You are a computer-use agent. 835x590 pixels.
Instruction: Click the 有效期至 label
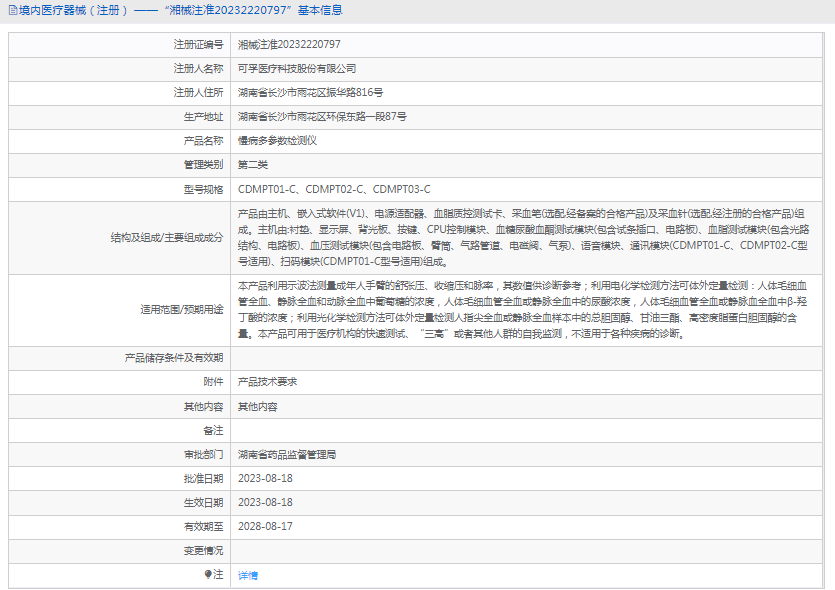[203, 527]
